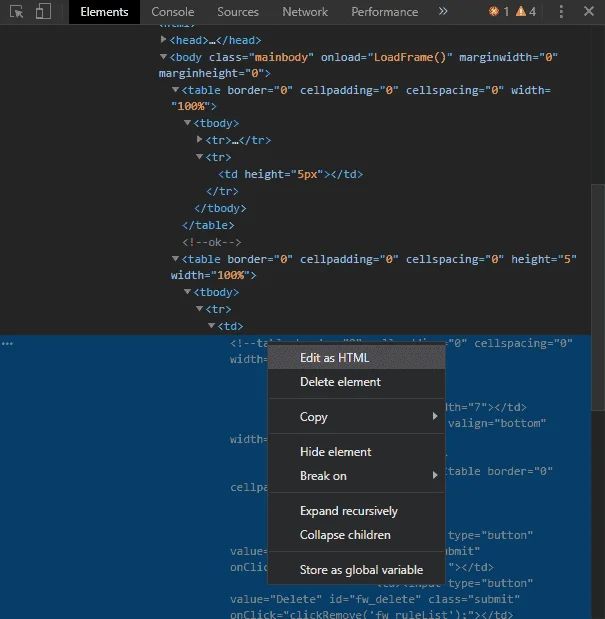This screenshot has height=619, width=605.
Task: Select the closing </tbody> tag
Action: 220,208
